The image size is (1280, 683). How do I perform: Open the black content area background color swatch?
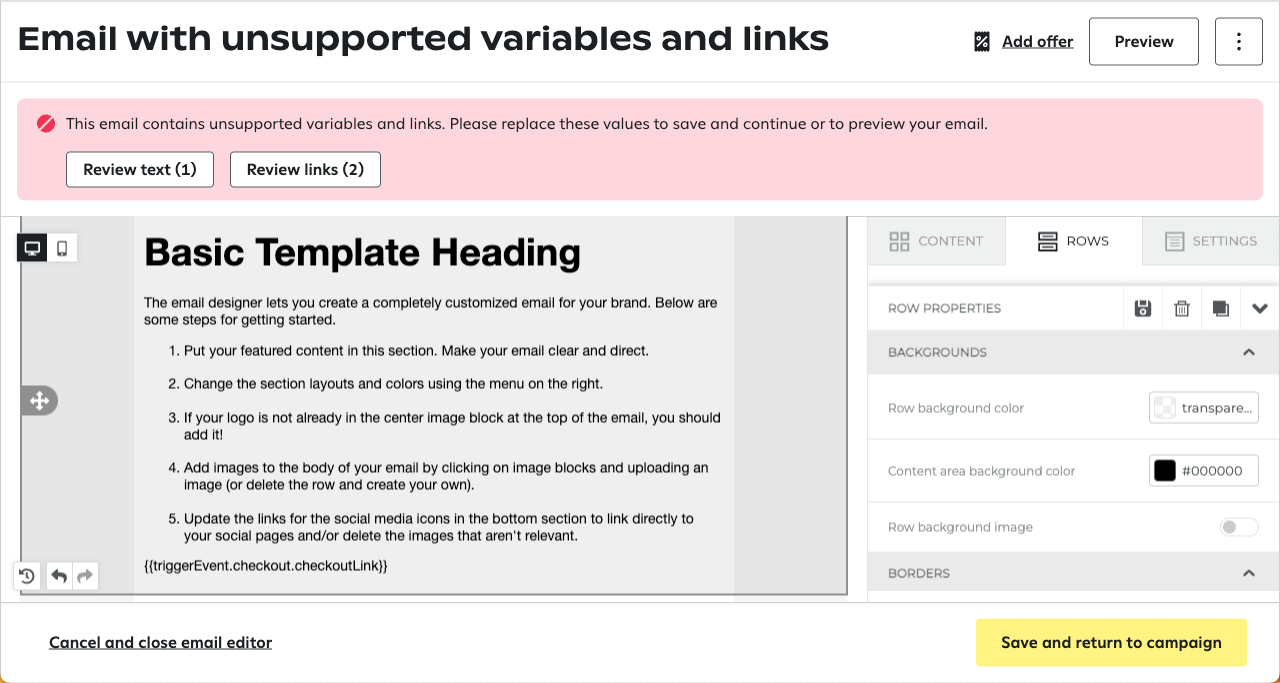pyautogui.click(x=1164, y=470)
